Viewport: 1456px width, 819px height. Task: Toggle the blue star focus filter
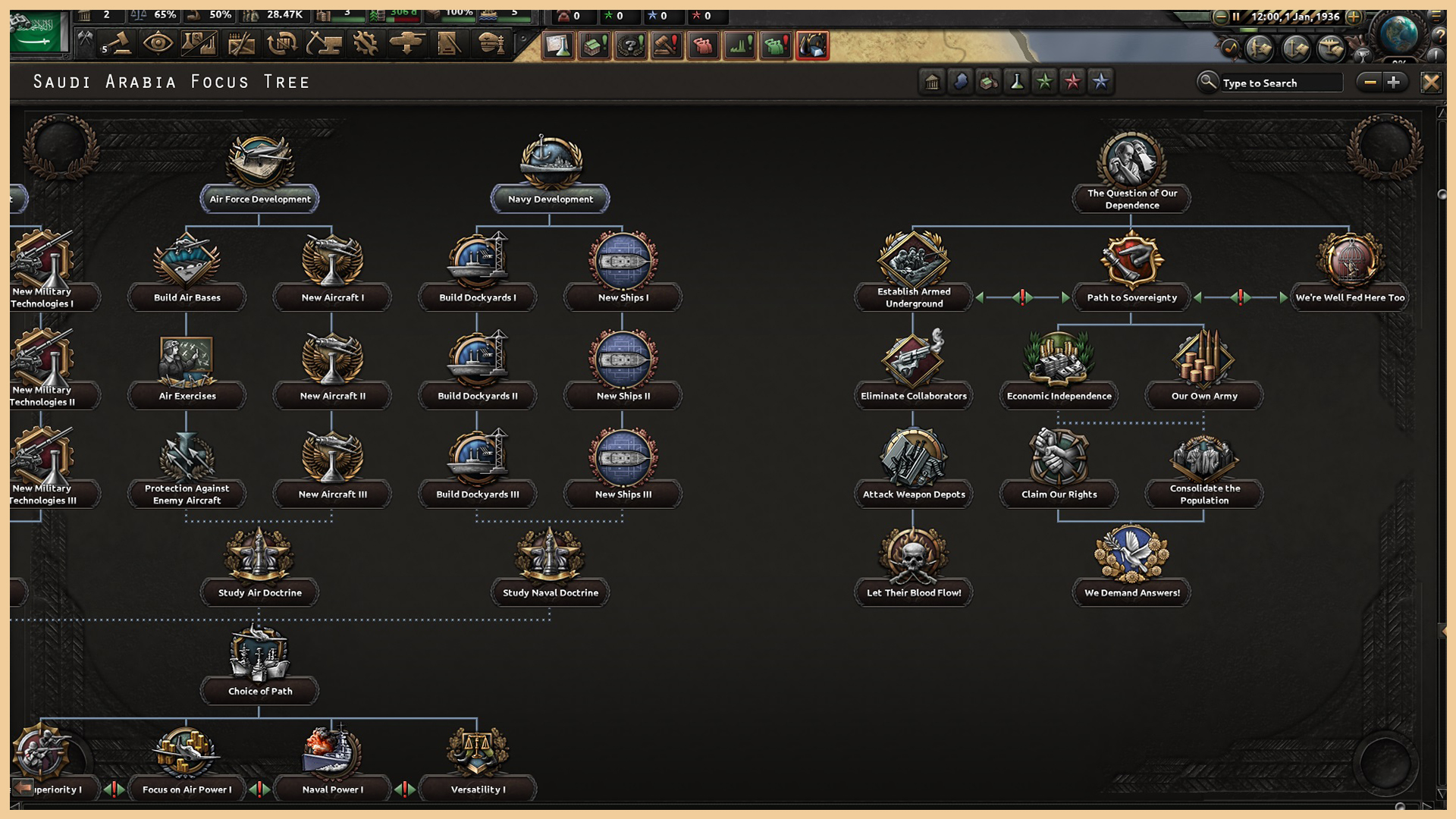[x=1100, y=82]
